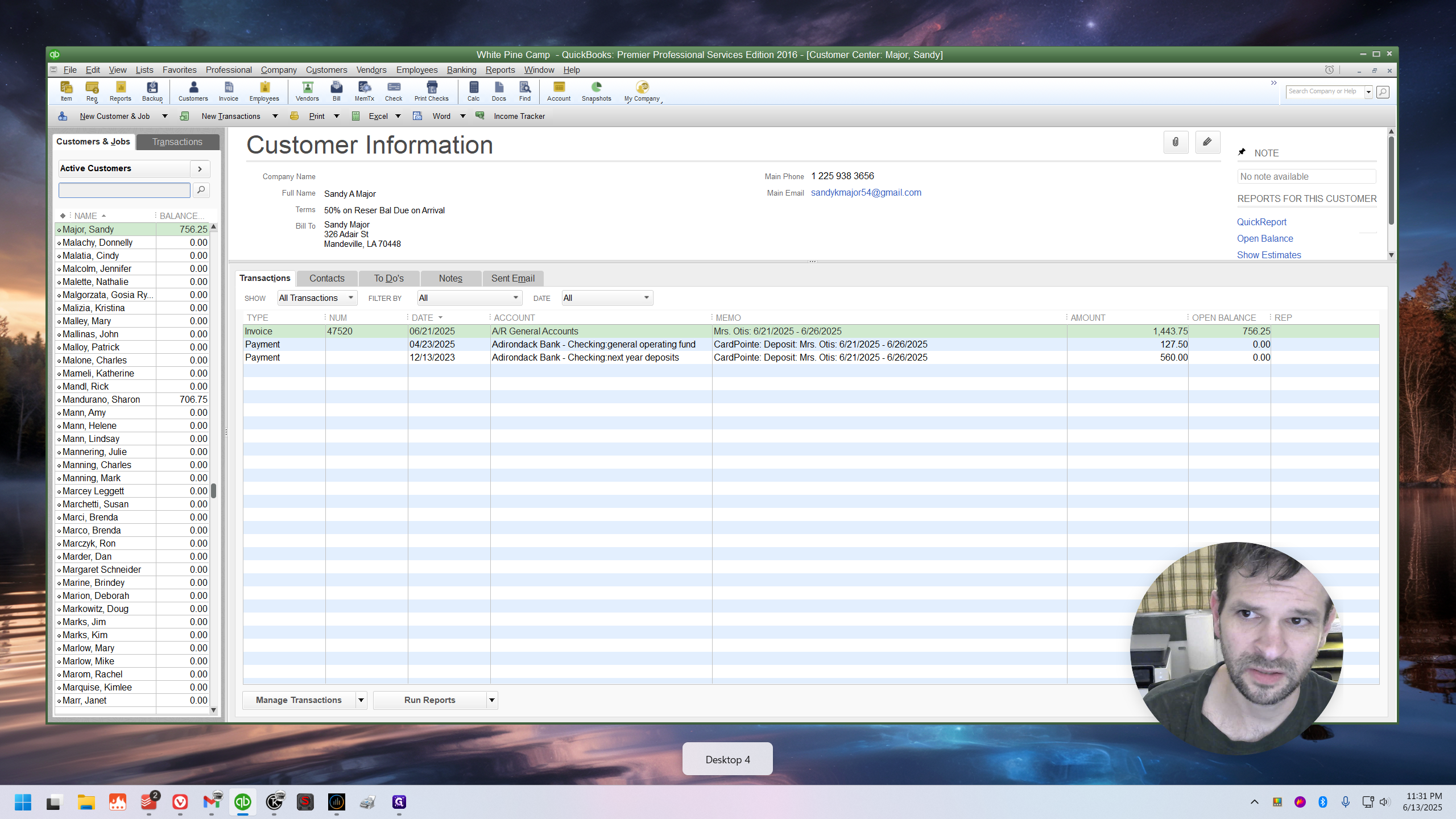Click the Search Company or Help field

tap(1325, 92)
